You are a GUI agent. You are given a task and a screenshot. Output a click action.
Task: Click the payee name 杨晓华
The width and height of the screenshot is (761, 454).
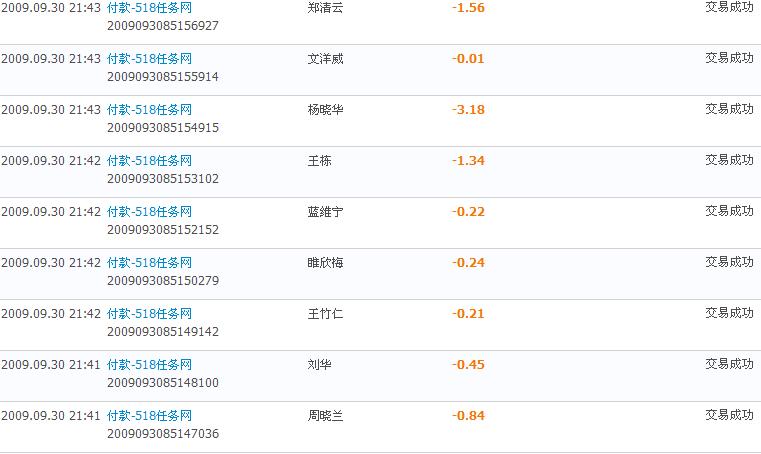coord(324,110)
